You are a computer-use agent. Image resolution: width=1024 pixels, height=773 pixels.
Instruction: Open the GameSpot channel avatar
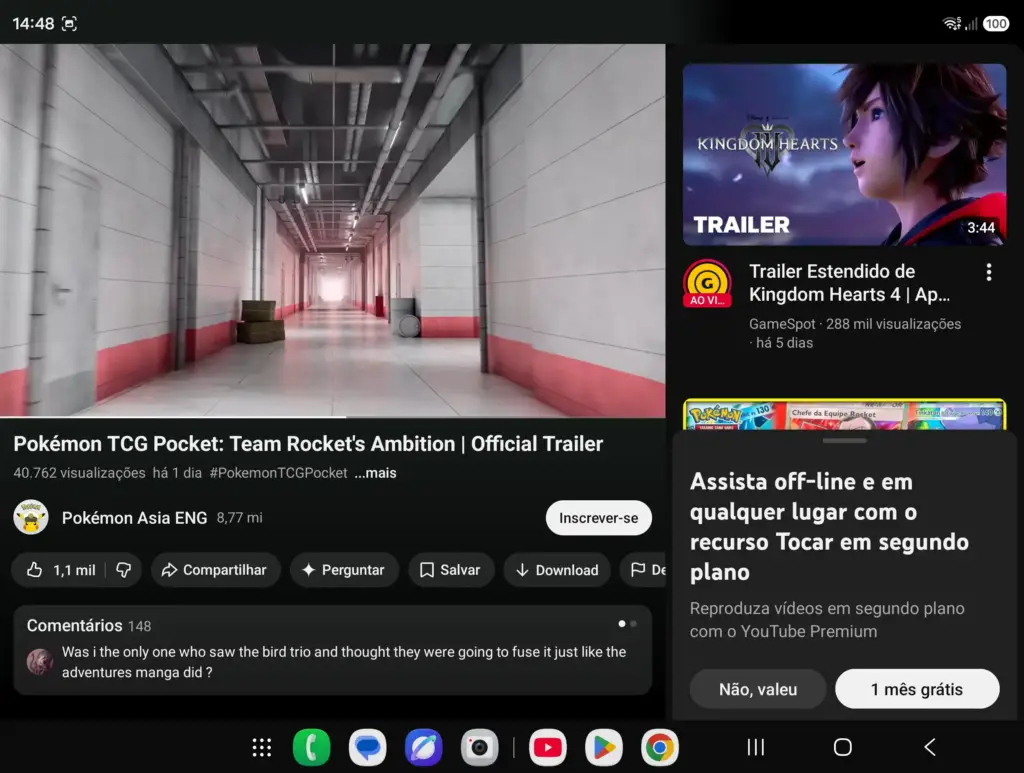707,284
